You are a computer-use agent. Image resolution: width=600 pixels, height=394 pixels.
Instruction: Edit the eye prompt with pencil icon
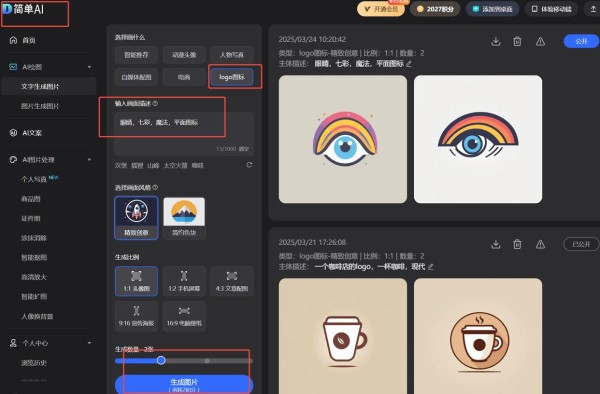coord(409,64)
